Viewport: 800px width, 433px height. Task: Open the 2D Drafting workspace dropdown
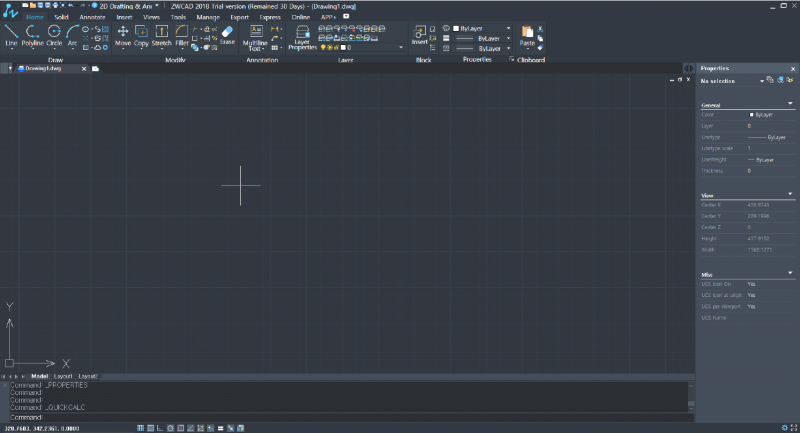coord(157,6)
